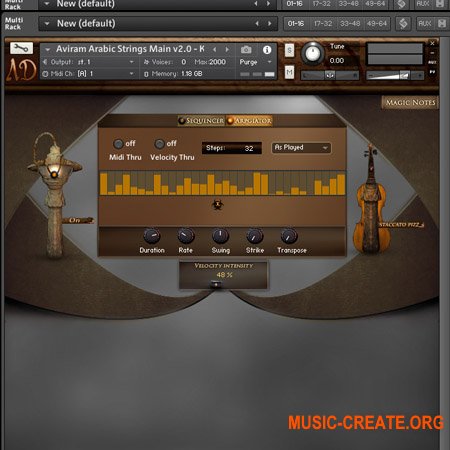Load next instrument using the right arrow
The width and height of the screenshot is (450, 450).
(x=227, y=49)
